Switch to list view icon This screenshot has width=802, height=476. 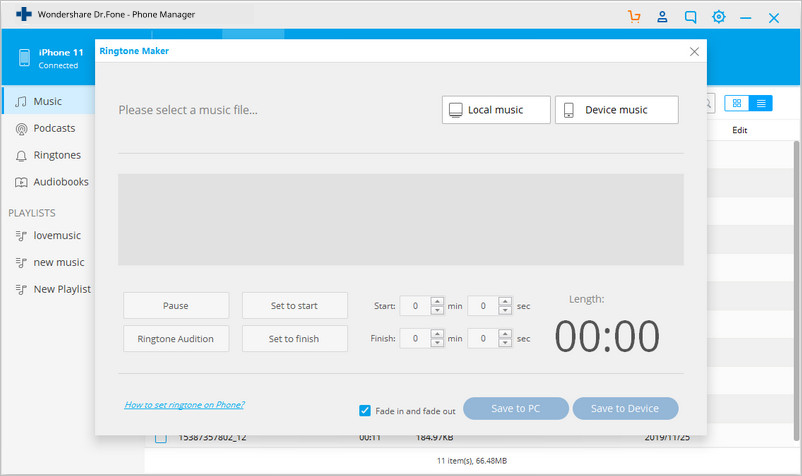click(x=761, y=103)
